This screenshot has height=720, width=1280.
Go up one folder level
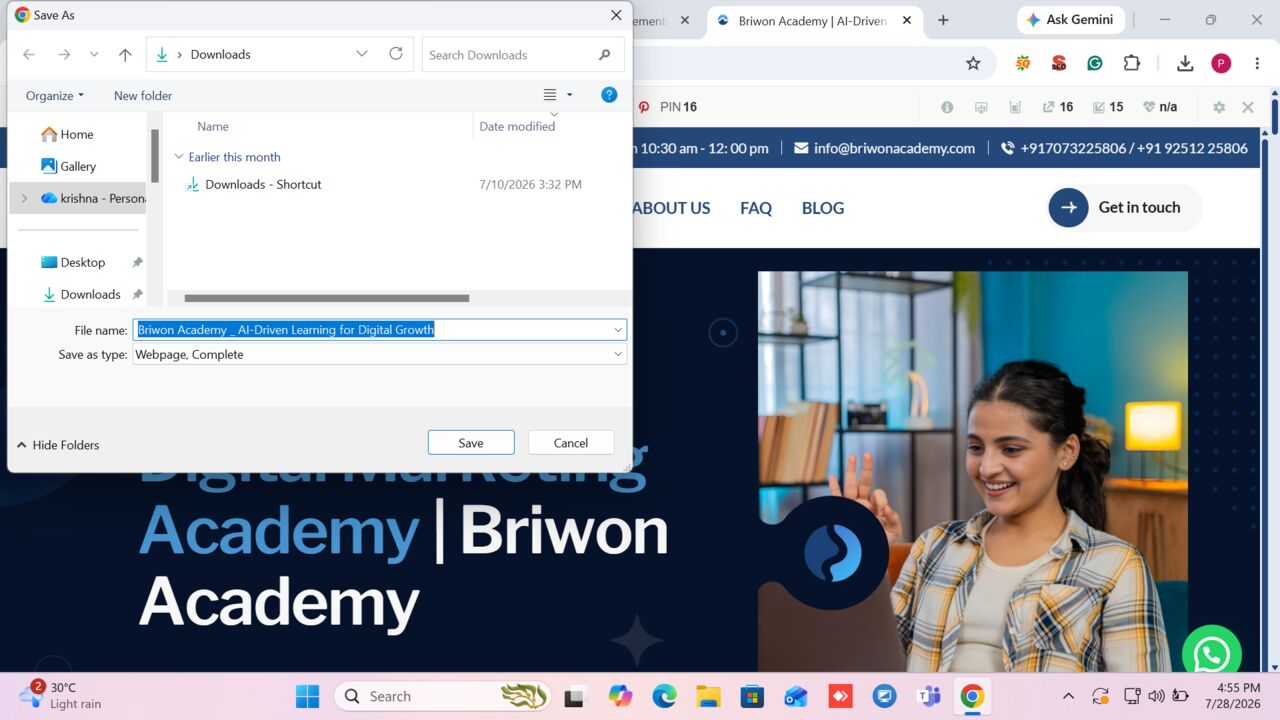[x=125, y=55]
